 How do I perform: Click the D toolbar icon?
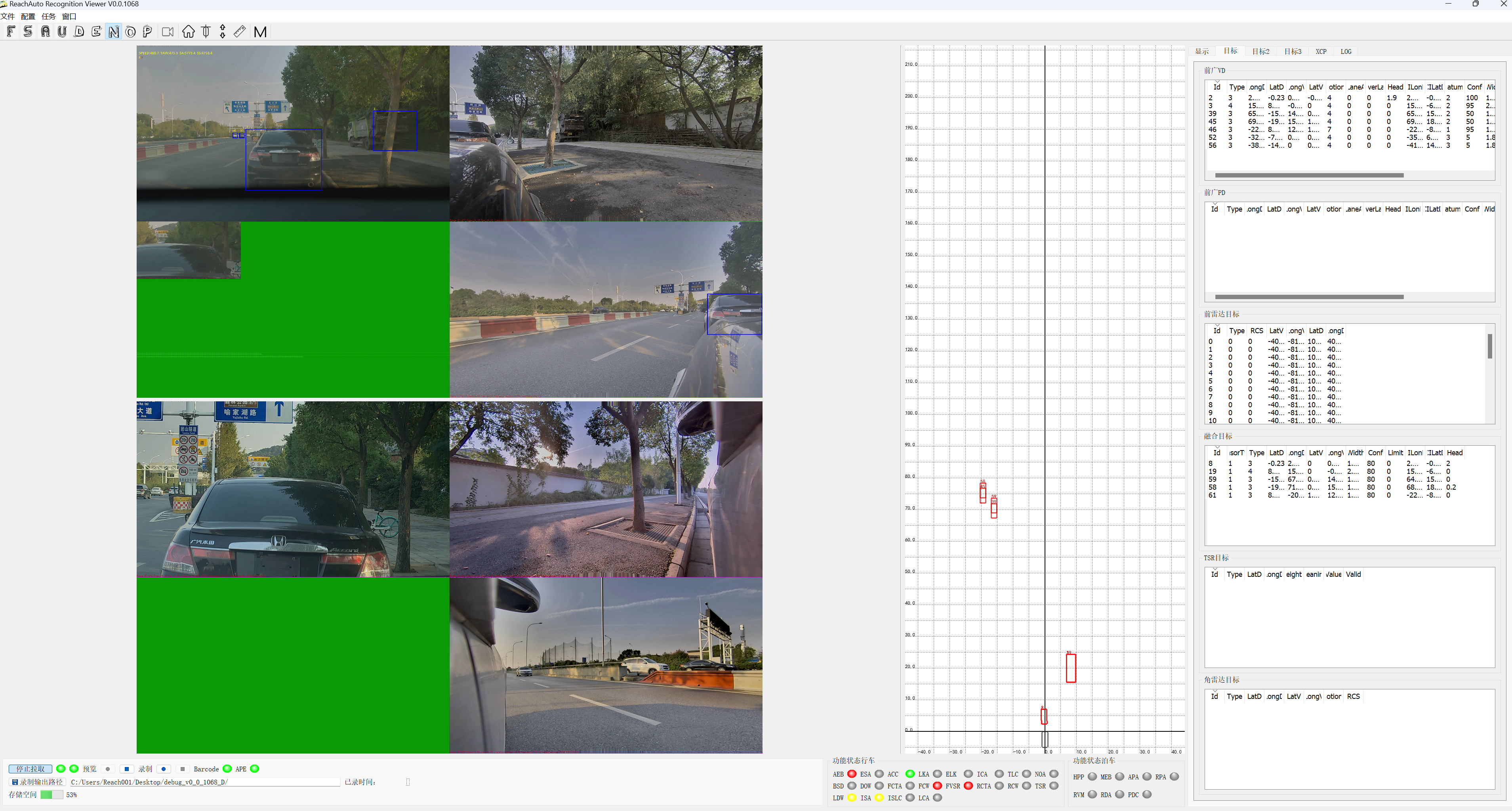click(x=79, y=32)
